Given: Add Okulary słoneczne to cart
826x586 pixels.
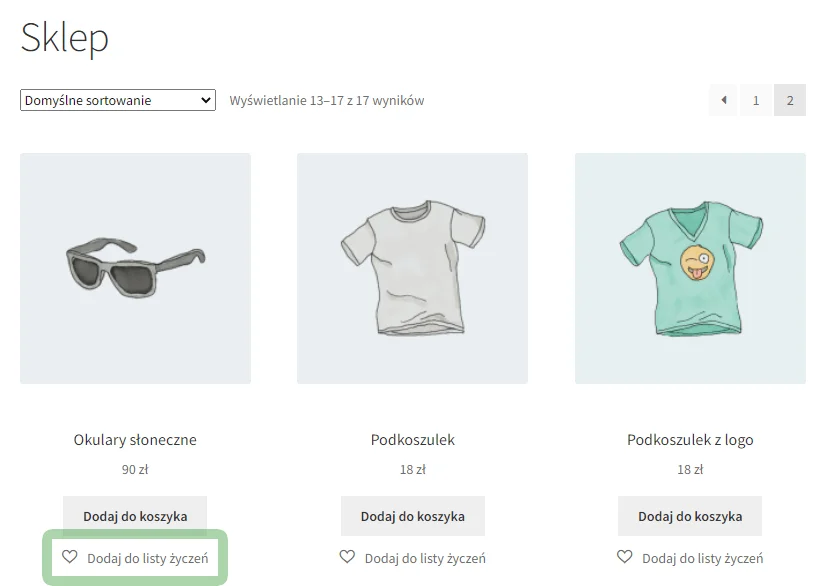Looking at the screenshot, I should tap(135, 516).
